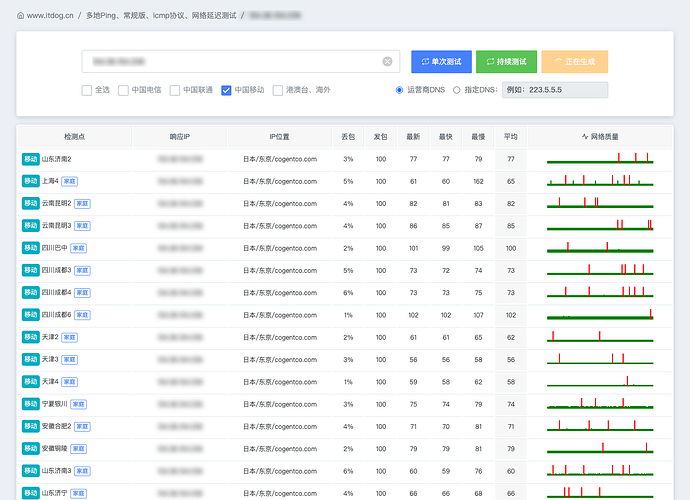Viewport: 690px width, 500px height.
Task: Click average value 100 in 四川巴中 row
Action: (x=510, y=248)
